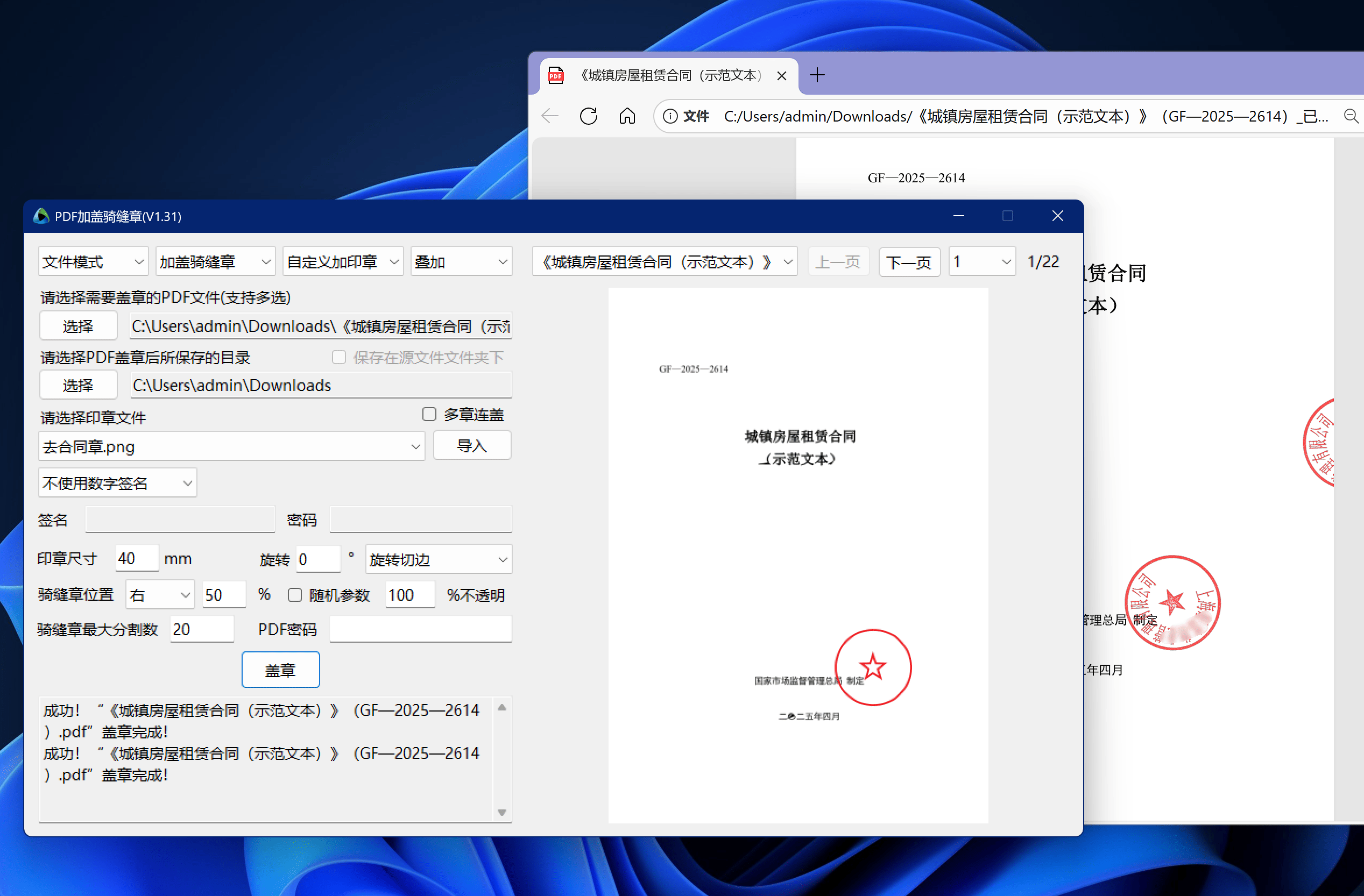This screenshot has width=1364, height=896.
Task: Check 保存在源文件文件夹下 option
Action: (x=338, y=358)
